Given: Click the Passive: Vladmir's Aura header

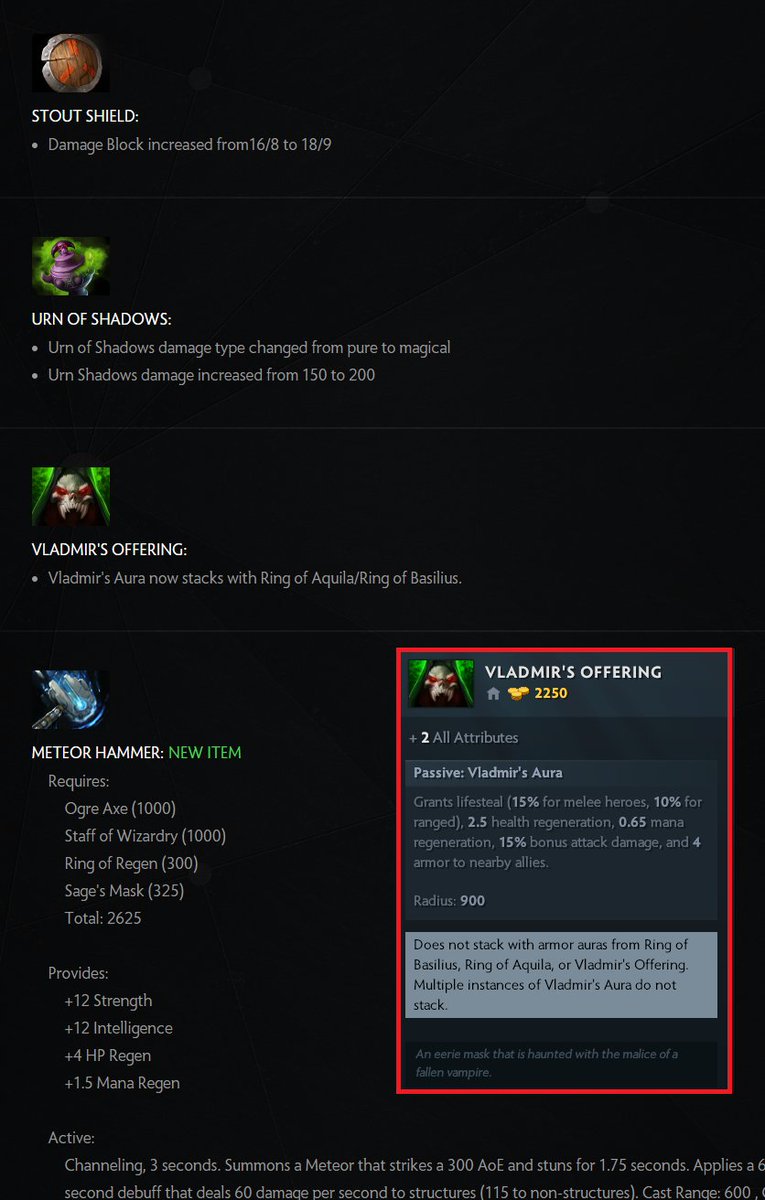Looking at the screenshot, I should tap(488, 772).
